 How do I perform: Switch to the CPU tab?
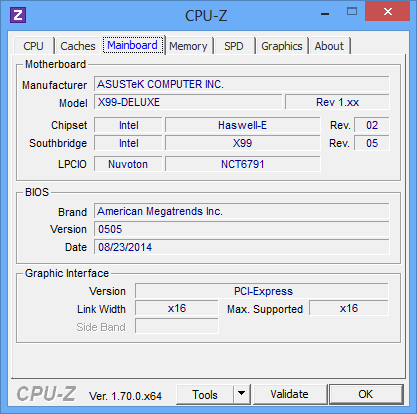click(33, 46)
